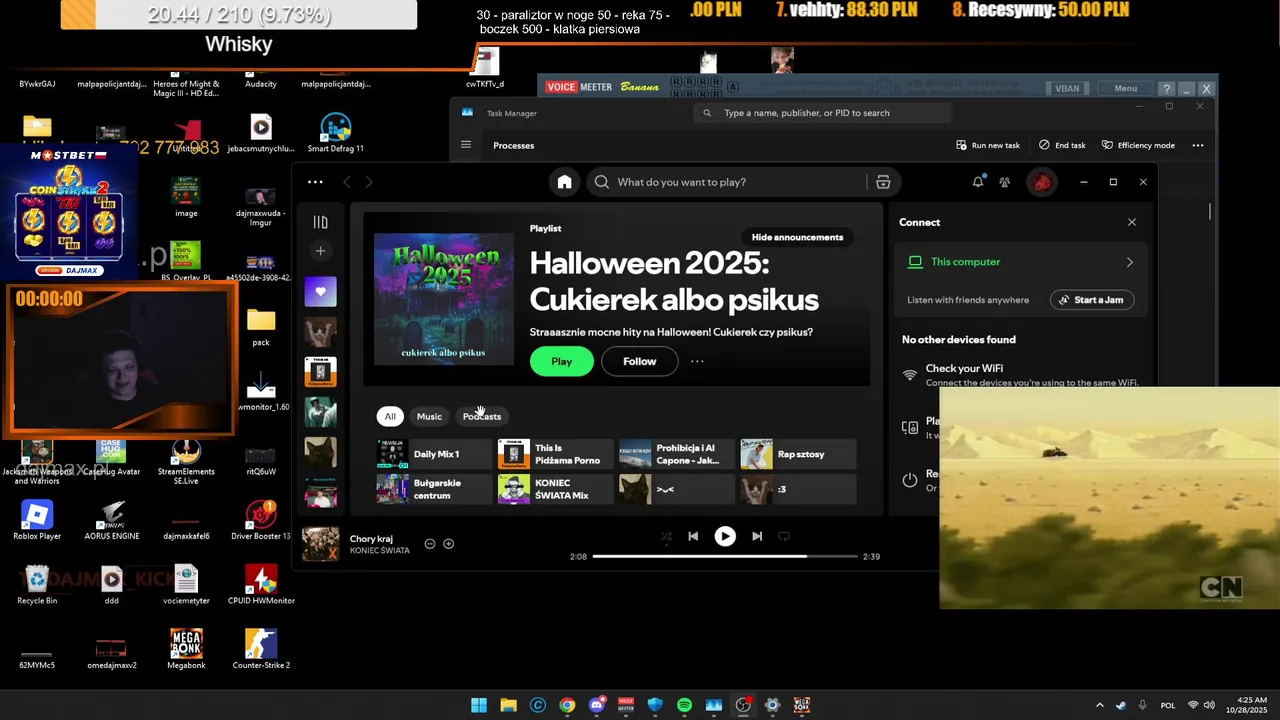Open Browse icon inside Spotify search bar
Image resolution: width=1280 pixels, height=720 pixels.
point(883,182)
